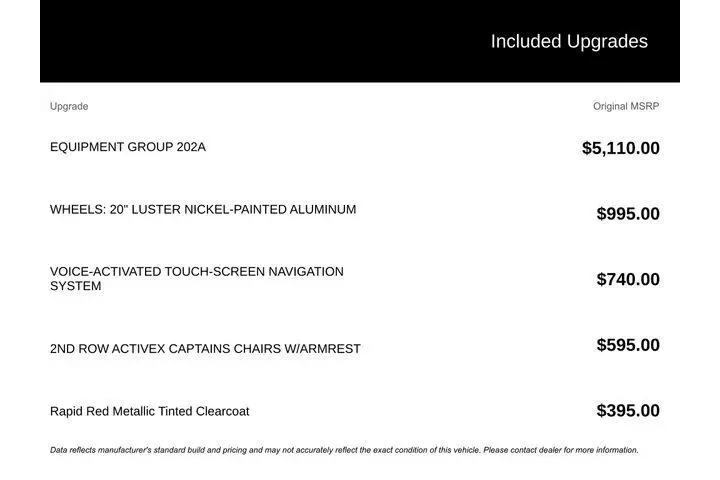
Task: Click the Original MSRP column header
Action: 626,106
